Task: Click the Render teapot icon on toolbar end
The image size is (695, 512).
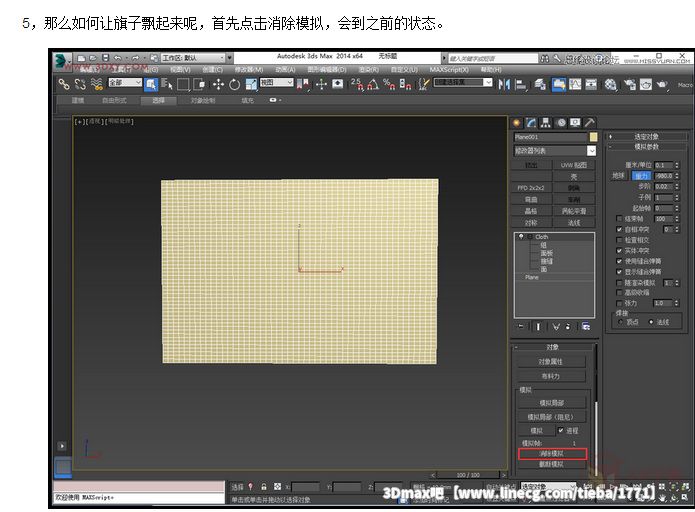Action: [662, 84]
